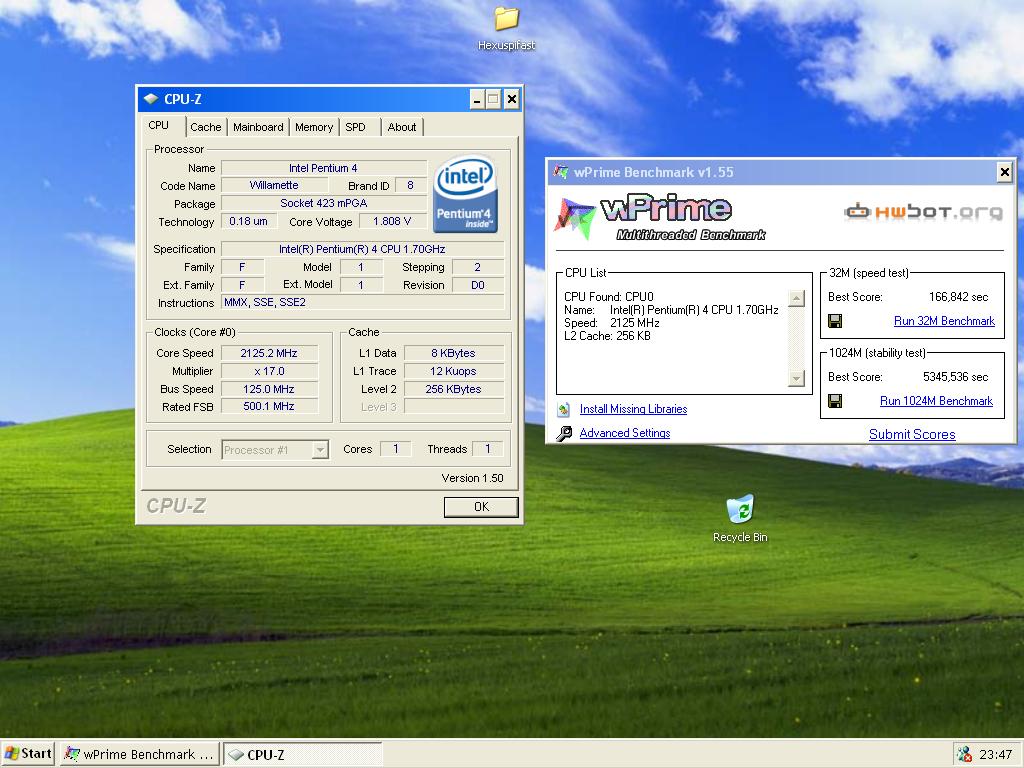Click Speed: 2125 MHz line in CPU List
This screenshot has width=1024, height=768.
coord(612,323)
